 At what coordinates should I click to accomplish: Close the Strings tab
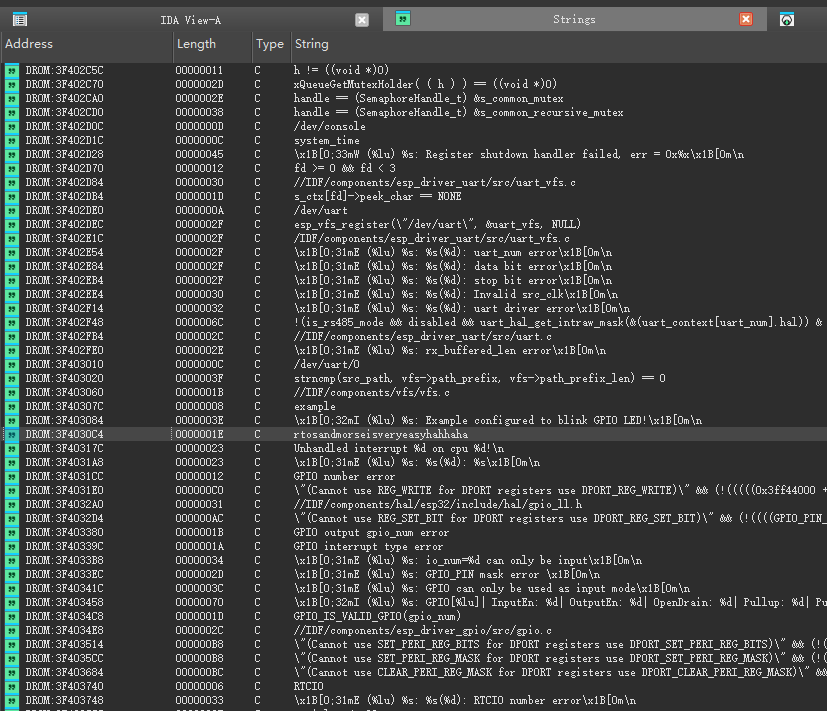(x=746, y=19)
